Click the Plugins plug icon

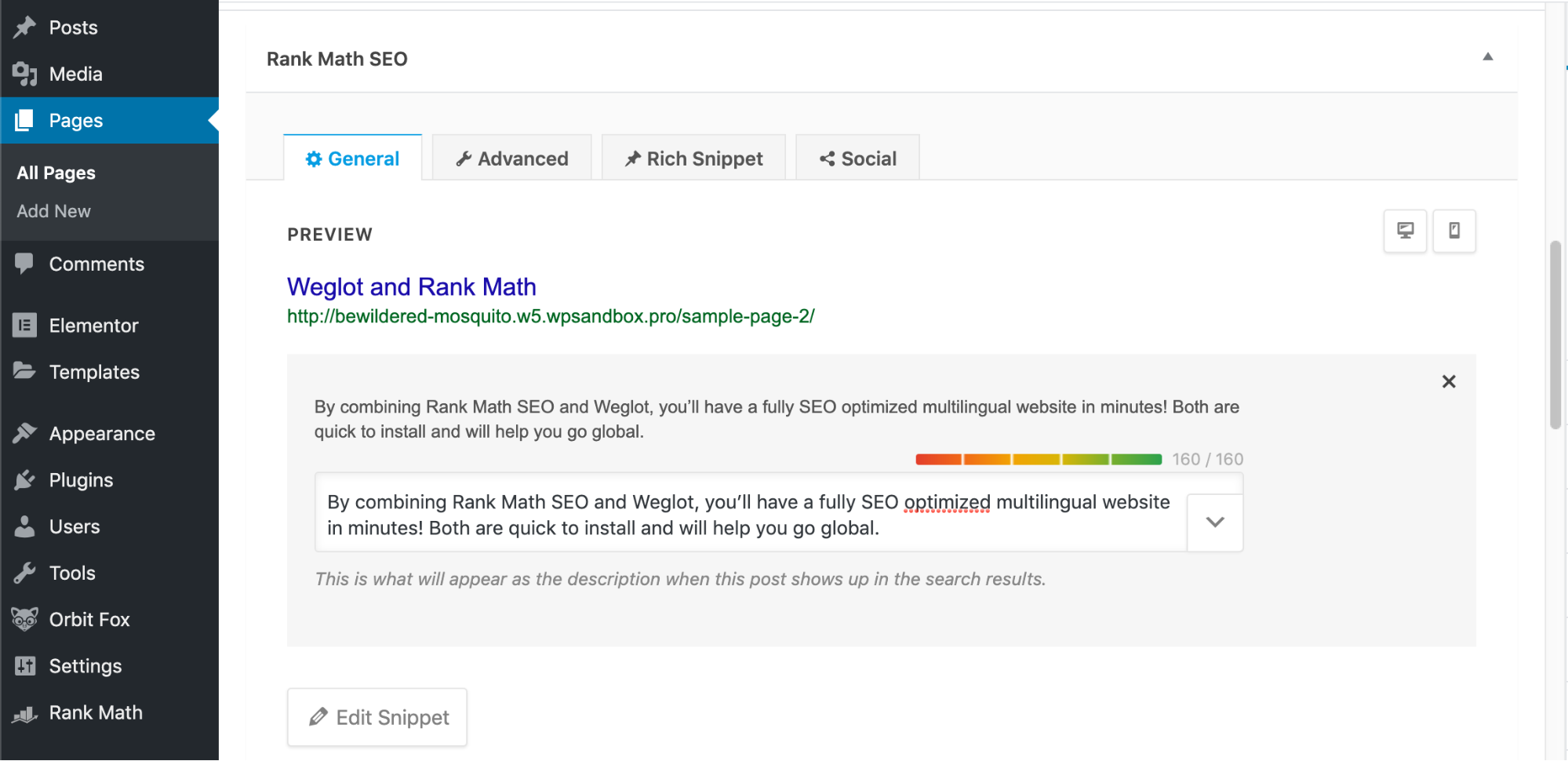pos(24,479)
